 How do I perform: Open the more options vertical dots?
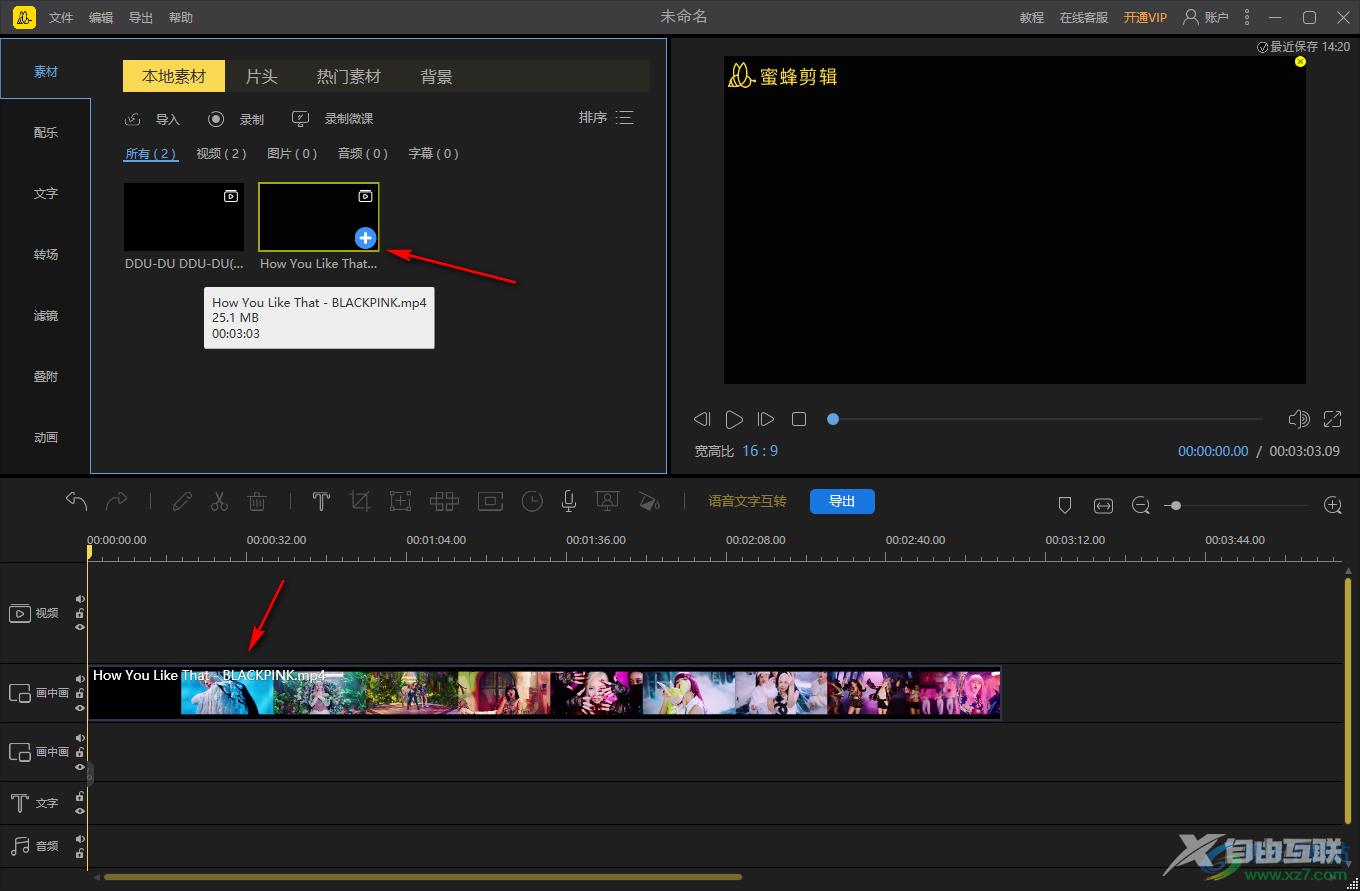[x=1247, y=17]
